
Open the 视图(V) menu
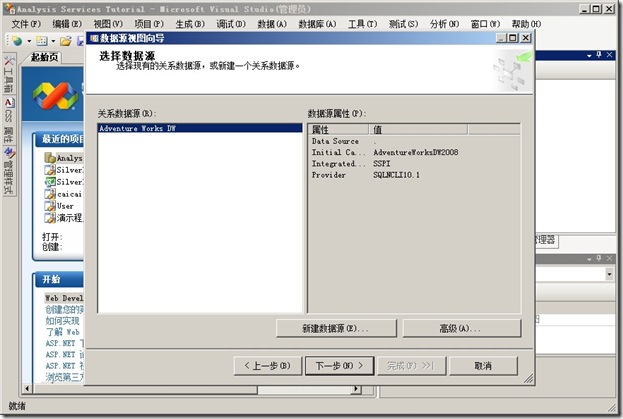pos(108,24)
